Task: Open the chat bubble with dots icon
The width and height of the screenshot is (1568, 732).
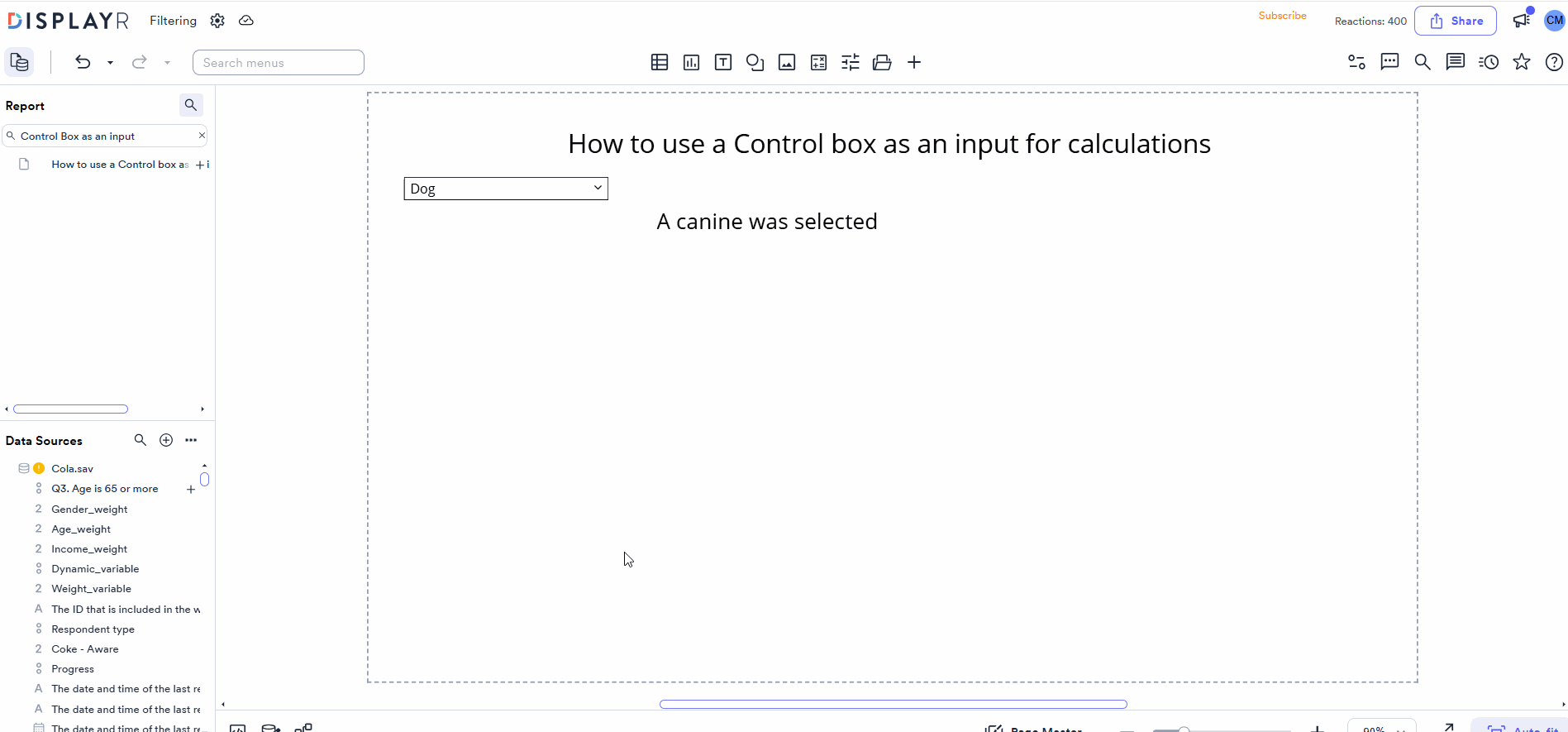Action: 1389,62
